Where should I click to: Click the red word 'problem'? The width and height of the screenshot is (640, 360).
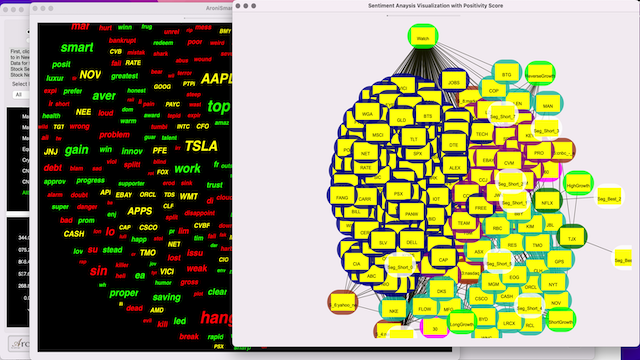point(114,135)
